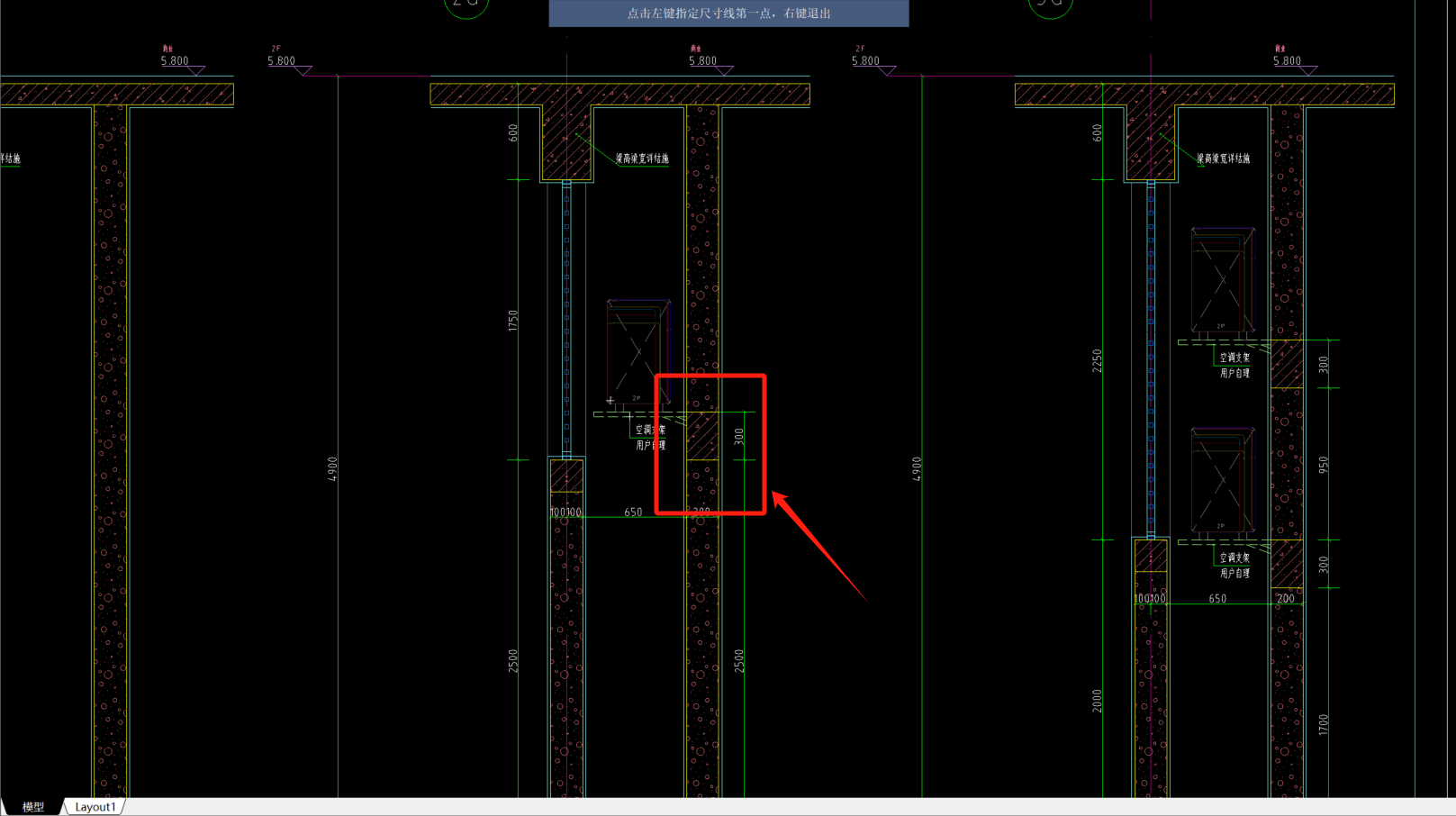The height and width of the screenshot is (816, 1456).
Task: Click the 1750 dimension text
Action: [513, 321]
